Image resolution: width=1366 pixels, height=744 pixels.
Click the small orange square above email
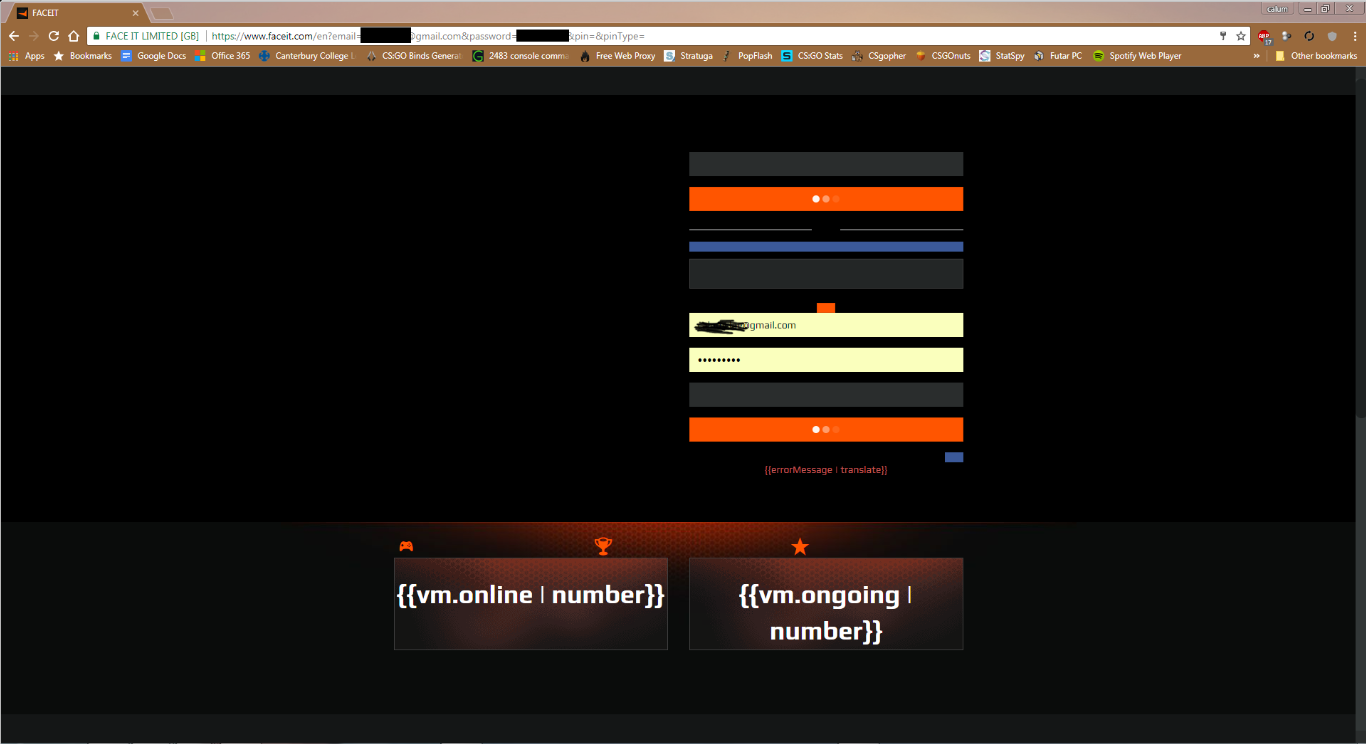(826, 308)
